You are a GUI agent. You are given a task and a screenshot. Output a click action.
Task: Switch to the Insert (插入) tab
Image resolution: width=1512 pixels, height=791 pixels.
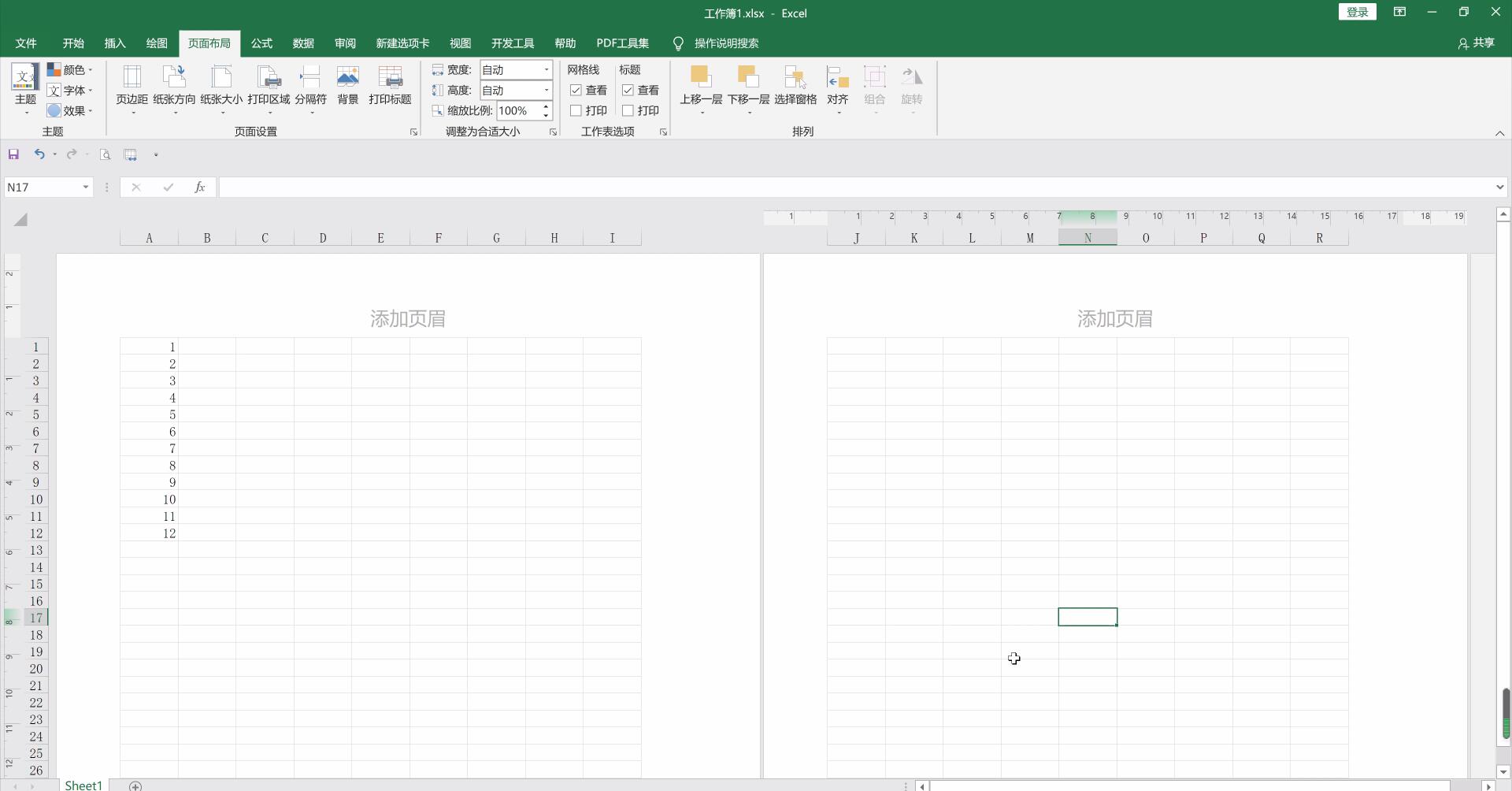click(115, 43)
